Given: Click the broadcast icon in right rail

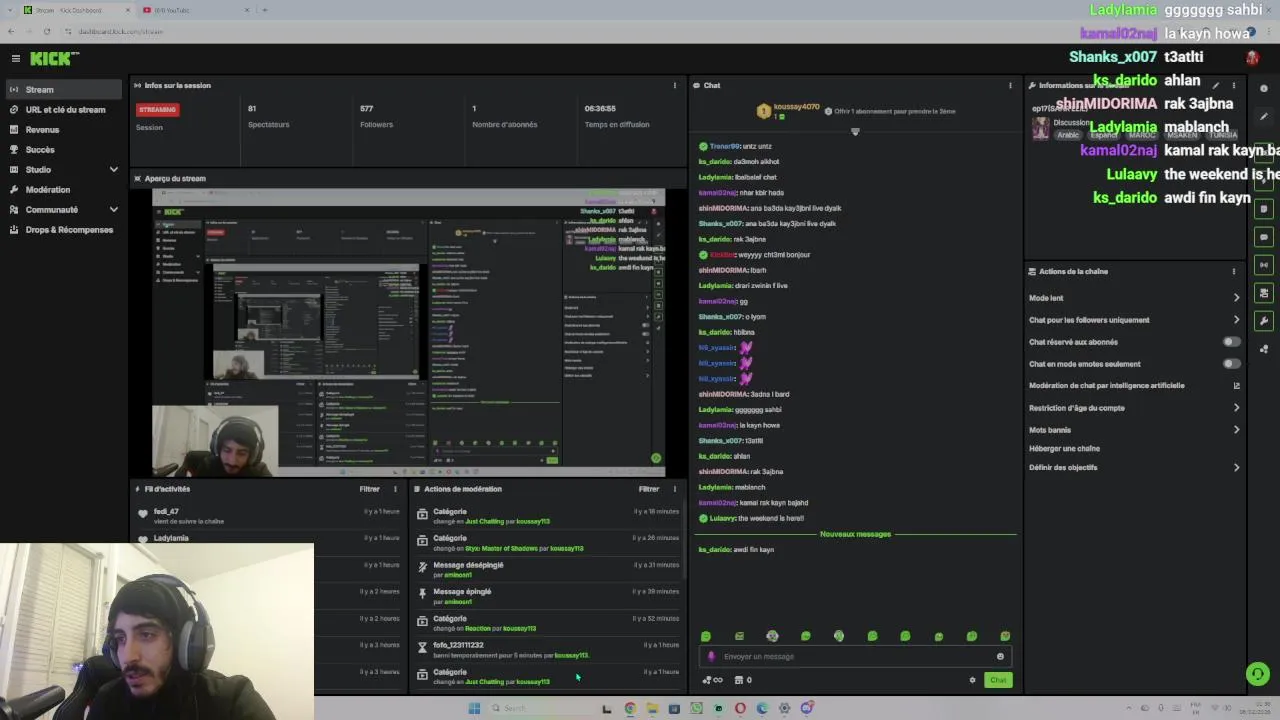Looking at the screenshot, I should [1264, 265].
